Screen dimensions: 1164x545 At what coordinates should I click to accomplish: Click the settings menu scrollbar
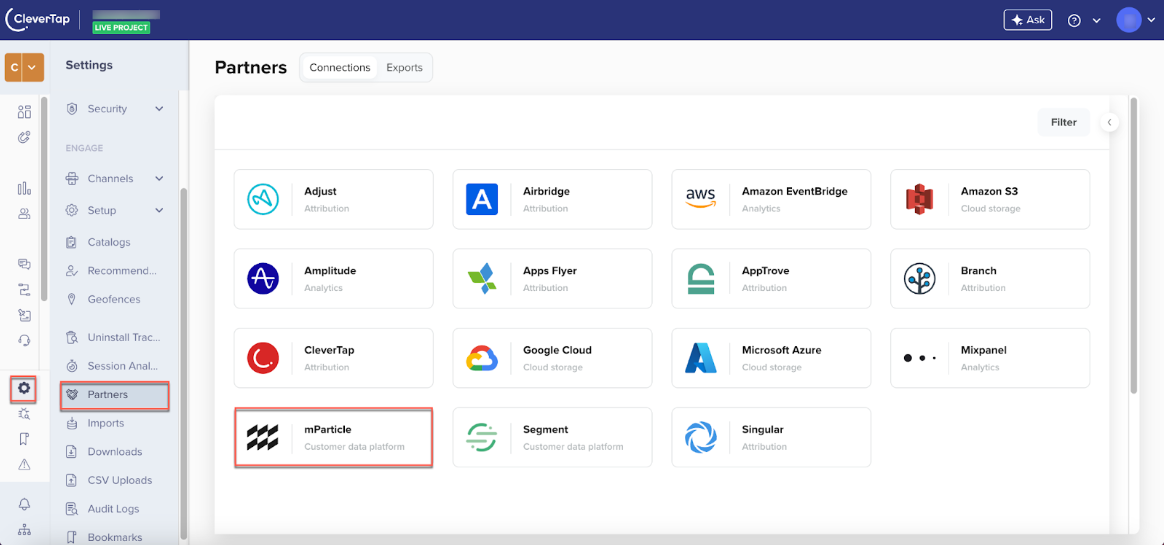184,364
